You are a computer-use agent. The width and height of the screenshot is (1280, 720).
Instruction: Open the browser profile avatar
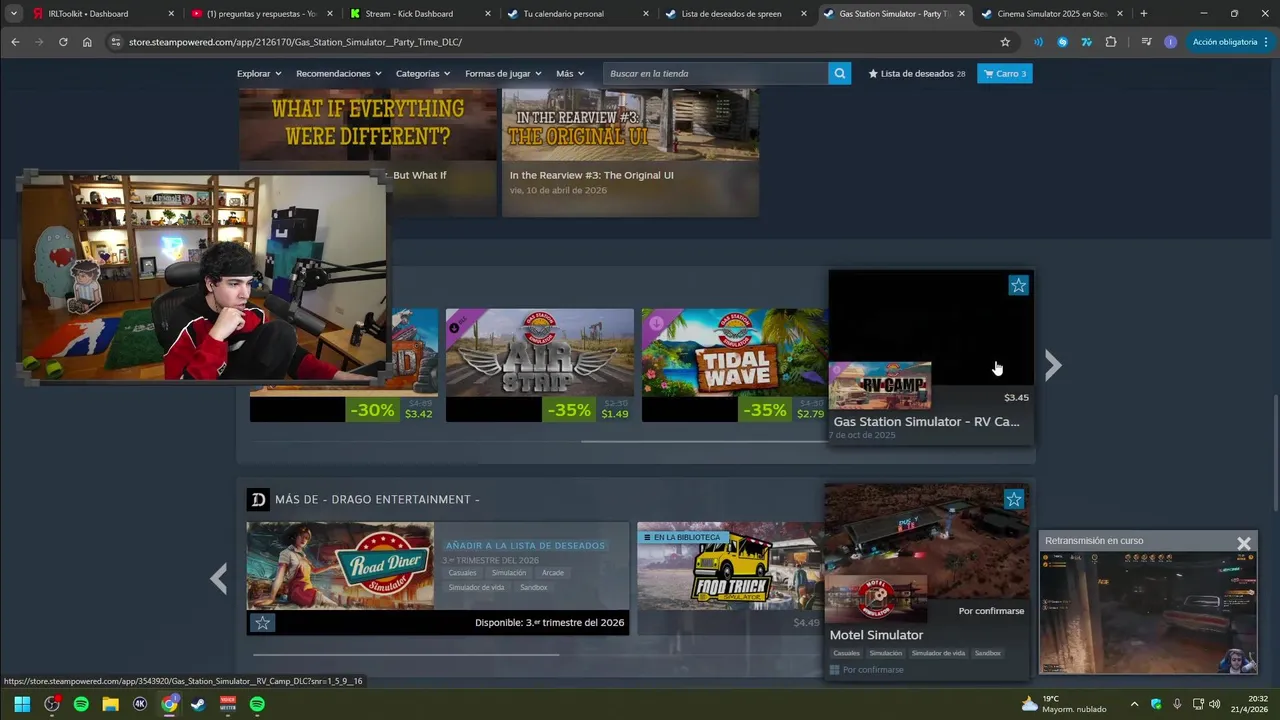pyautogui.click(x=1171, y=42)
